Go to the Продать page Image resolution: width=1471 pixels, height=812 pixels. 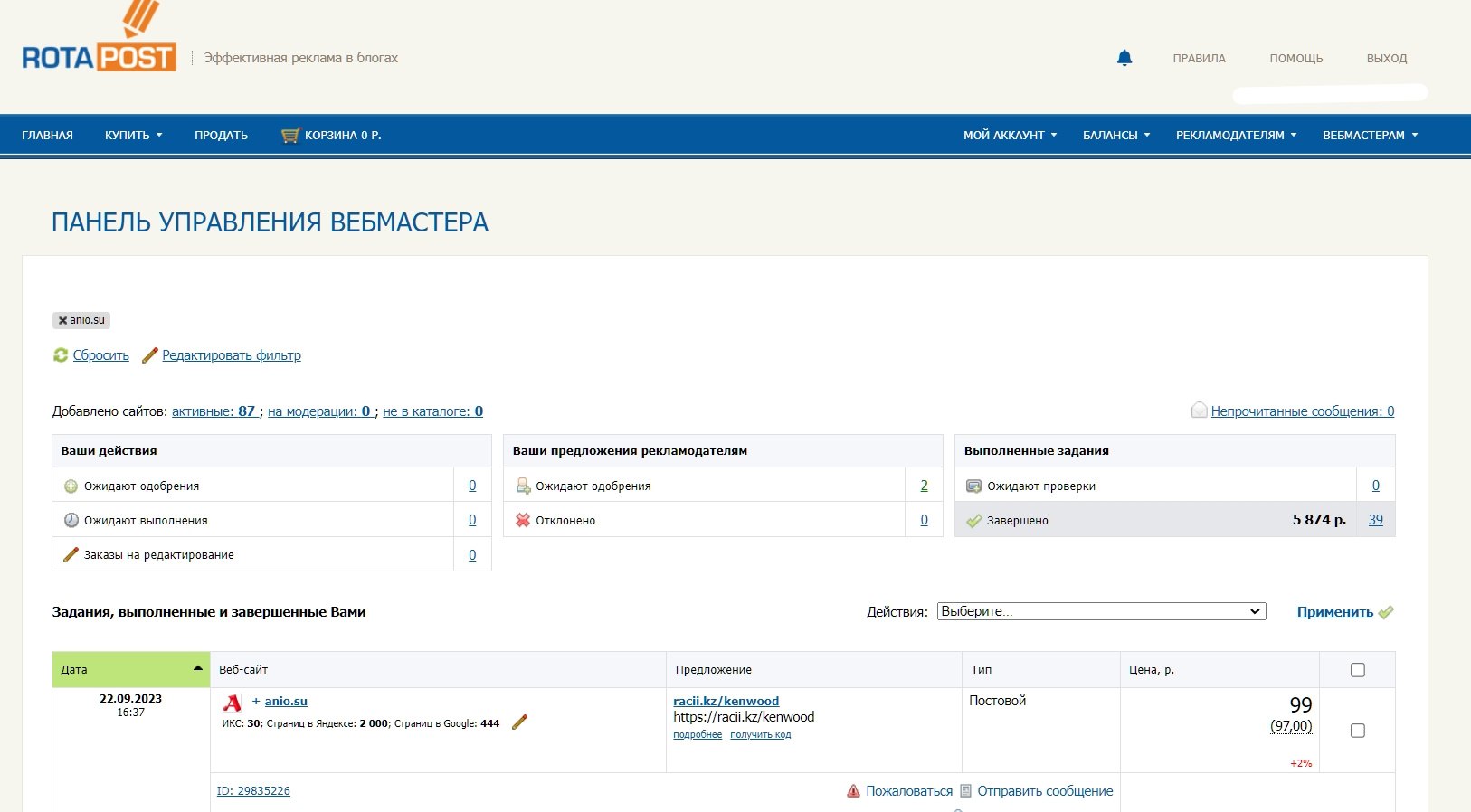click(221, 136)
